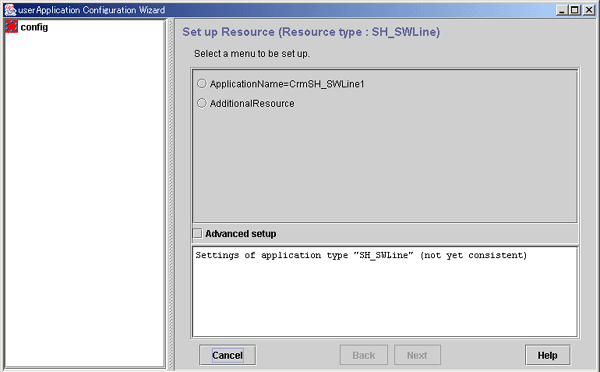The width and height of the screenshot is (600, 372).
Task: Click the 'Set up Resource' heading
Action: (x=311, y=32)
